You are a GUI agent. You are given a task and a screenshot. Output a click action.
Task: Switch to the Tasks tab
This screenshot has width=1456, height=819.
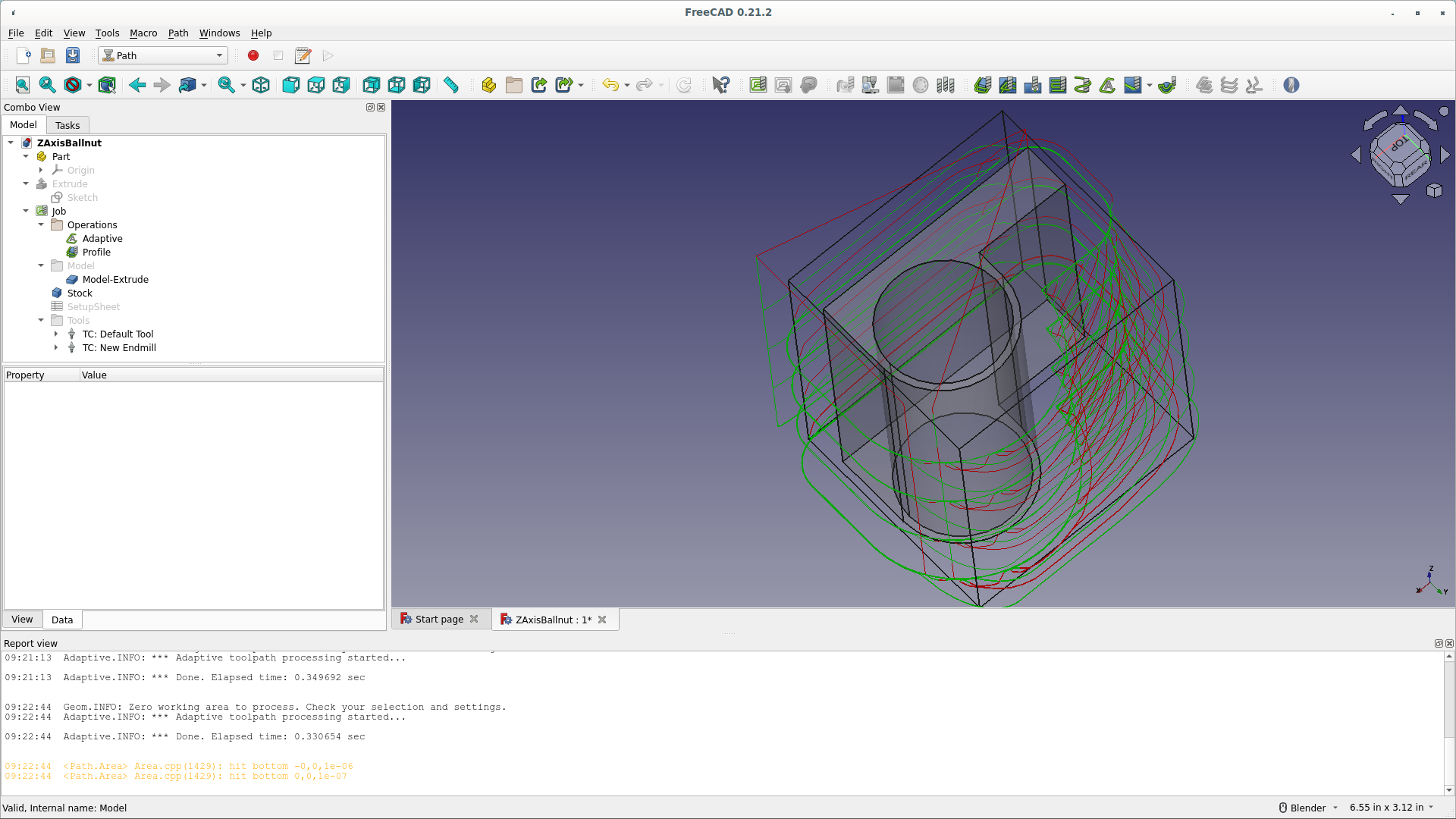coord(67,125)
